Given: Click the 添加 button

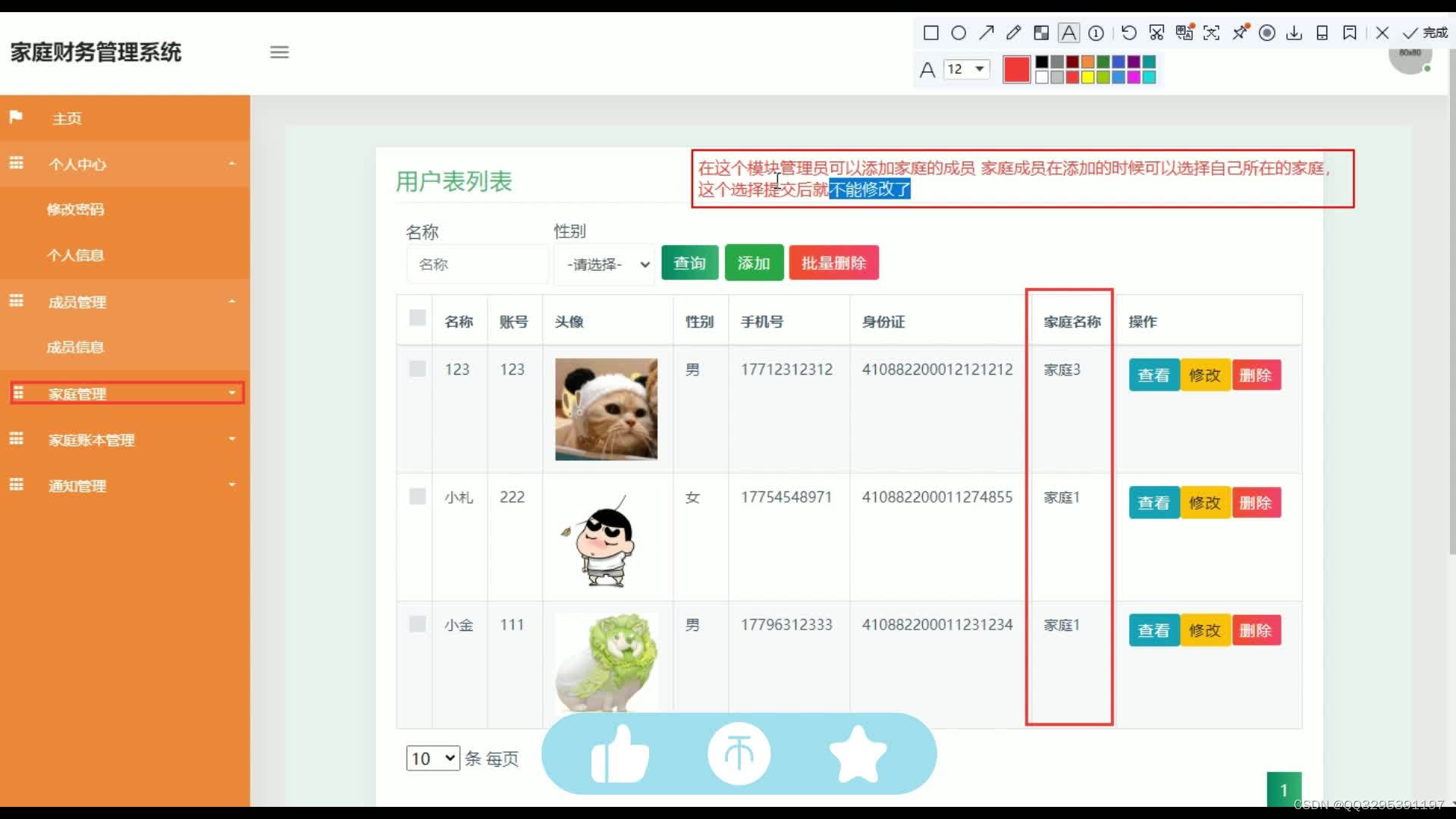Looking at the screenshot, I should tap(754, 263).
